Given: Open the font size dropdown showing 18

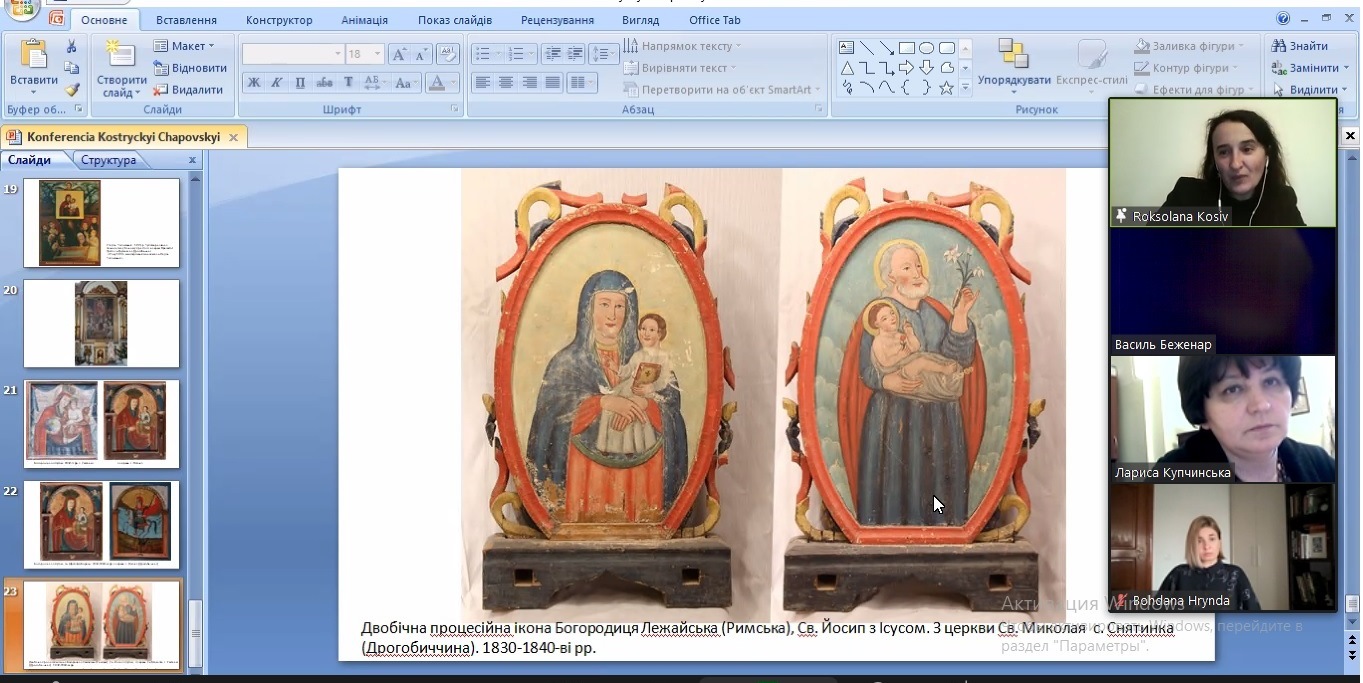Looking at the screenshot, I should point(378,54).
